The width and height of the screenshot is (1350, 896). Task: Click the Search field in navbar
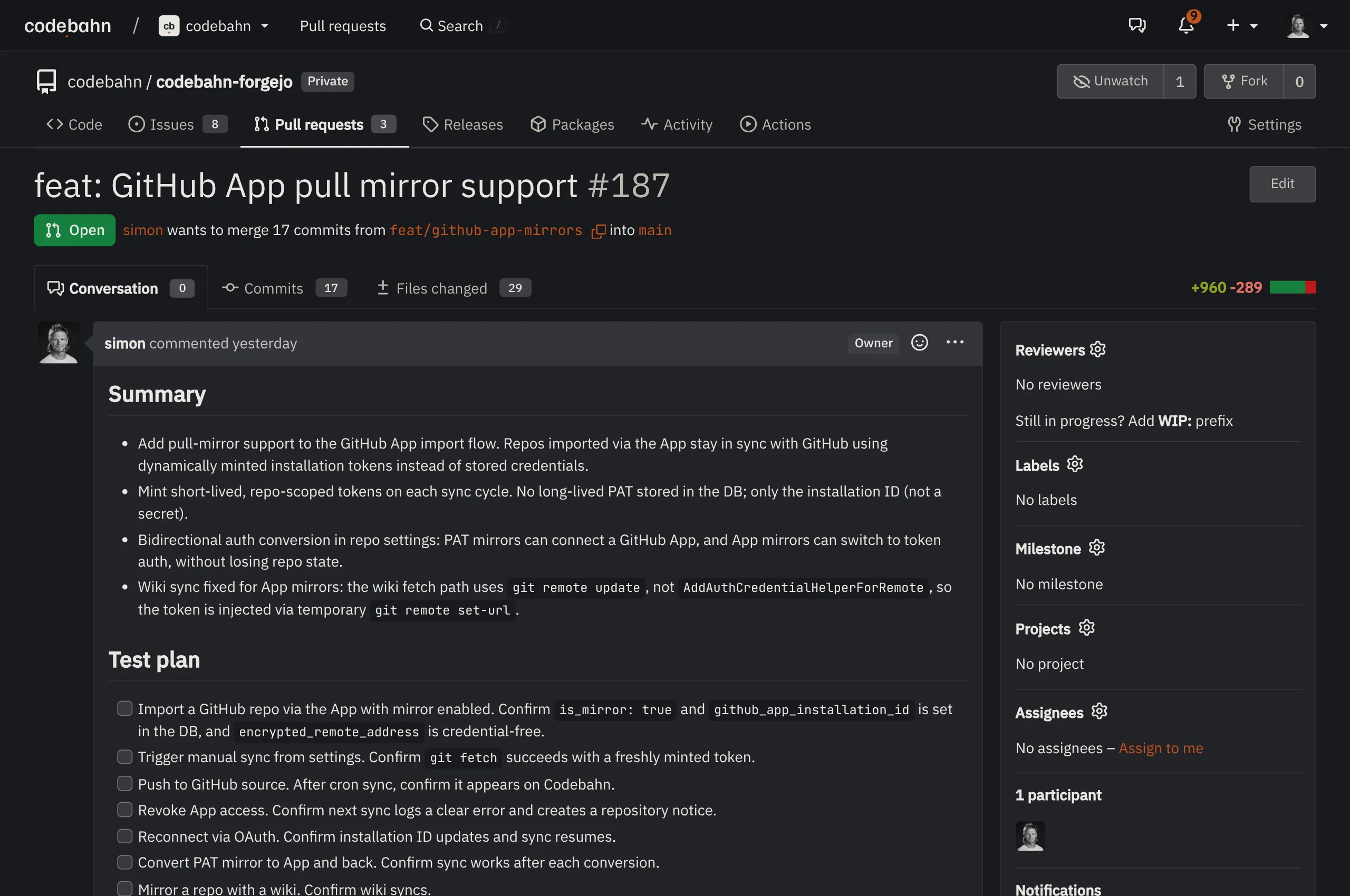click(463, 26)
